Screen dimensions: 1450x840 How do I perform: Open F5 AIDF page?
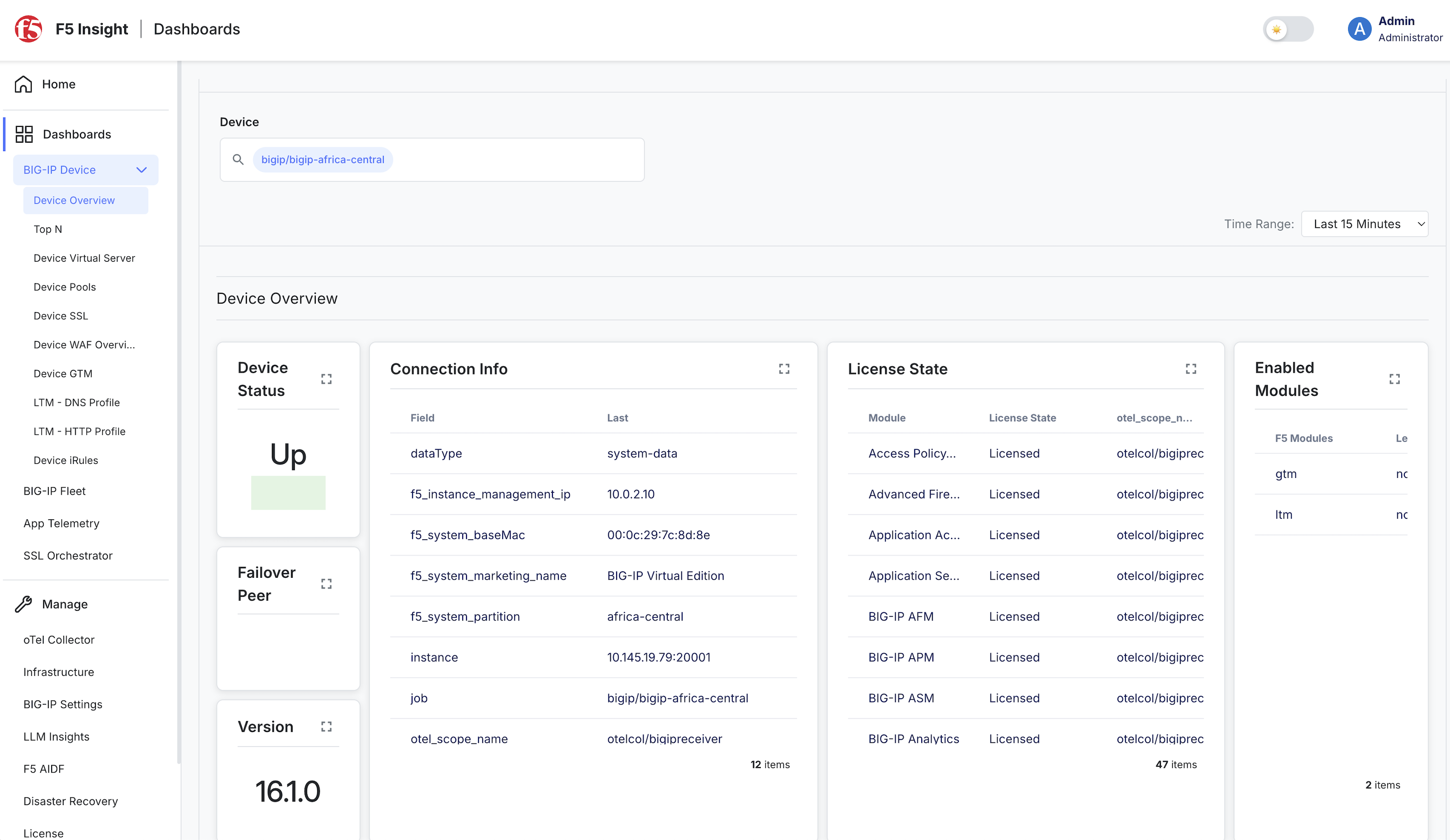44,769
